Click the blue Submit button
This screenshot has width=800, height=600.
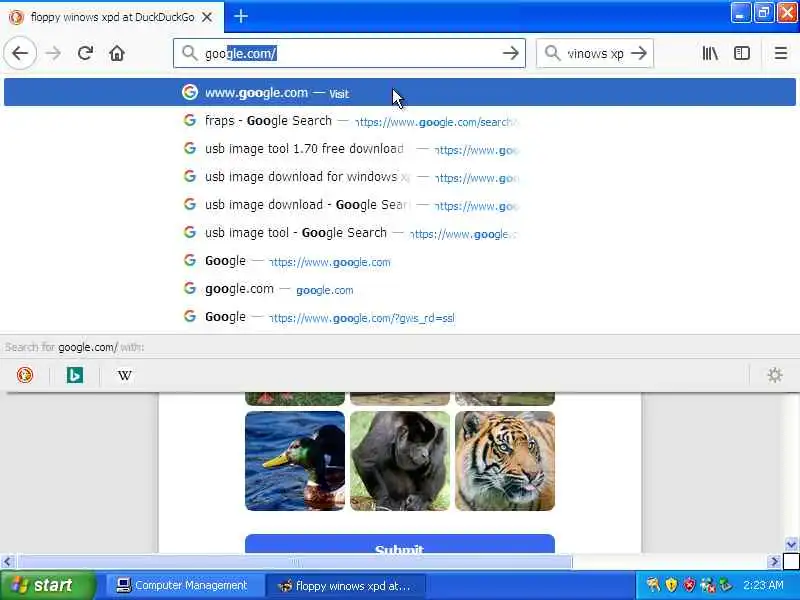click(x=399, y=544)
